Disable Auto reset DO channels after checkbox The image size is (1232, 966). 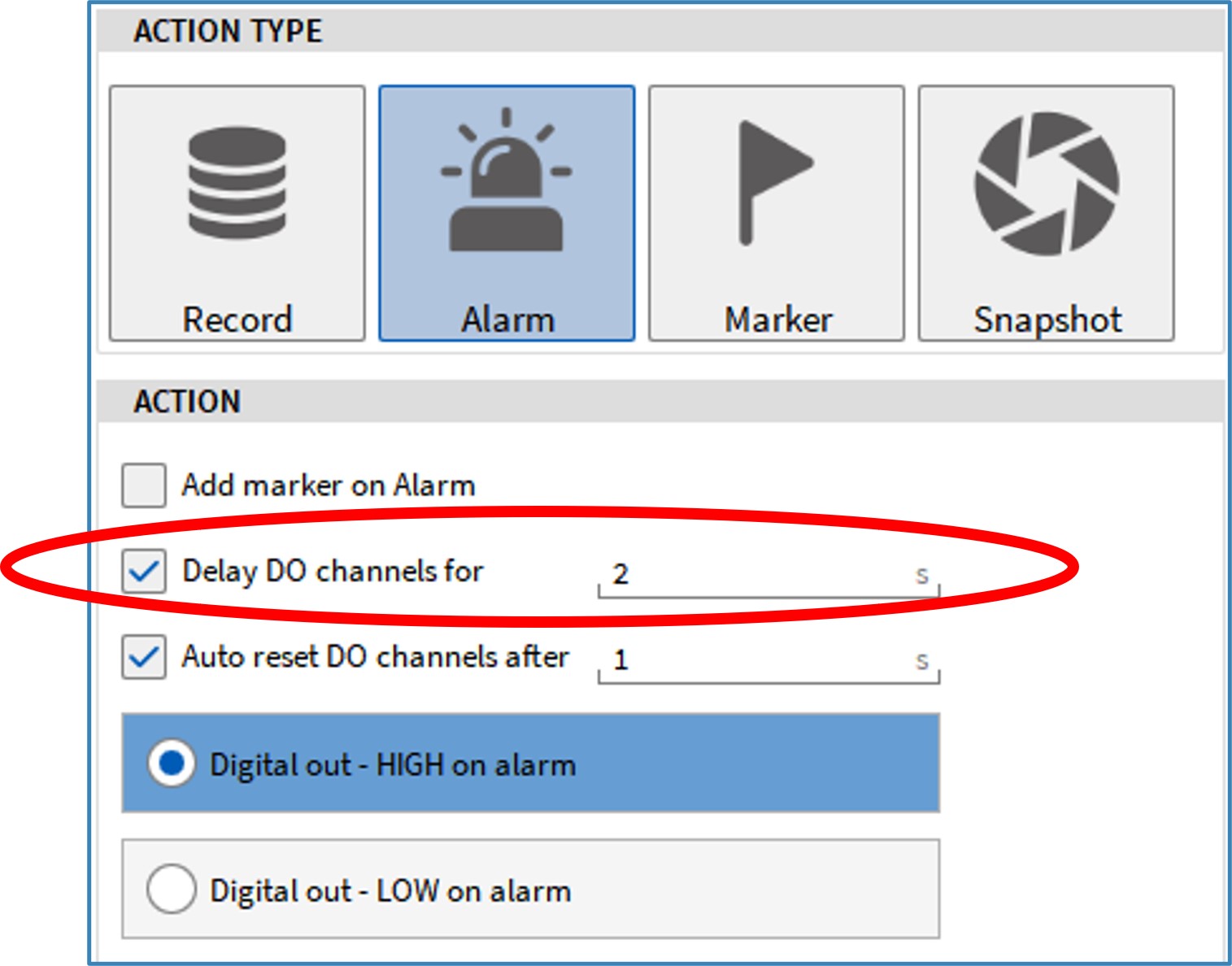coord(144,657)
